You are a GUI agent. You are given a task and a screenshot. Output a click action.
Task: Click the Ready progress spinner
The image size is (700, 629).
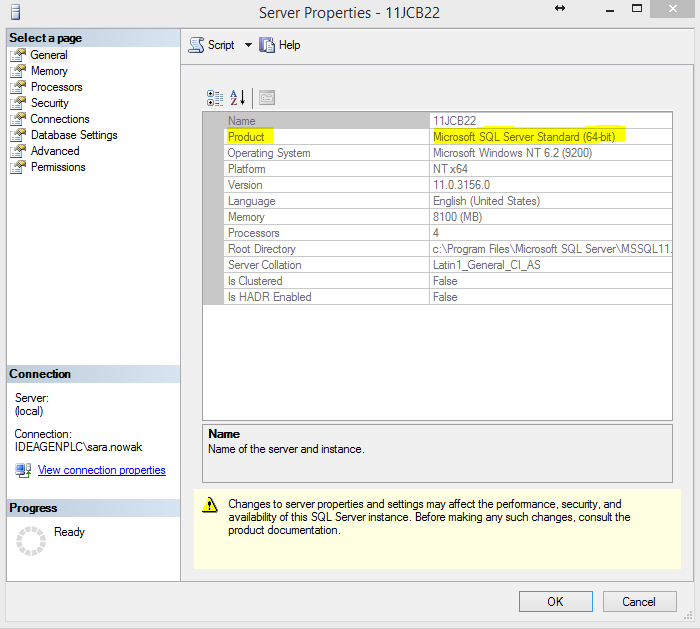31,541
